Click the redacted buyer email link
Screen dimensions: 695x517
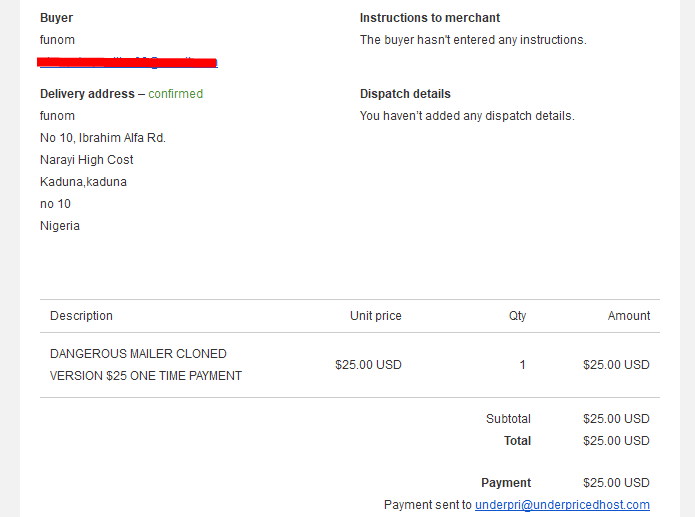coord(128,62)
